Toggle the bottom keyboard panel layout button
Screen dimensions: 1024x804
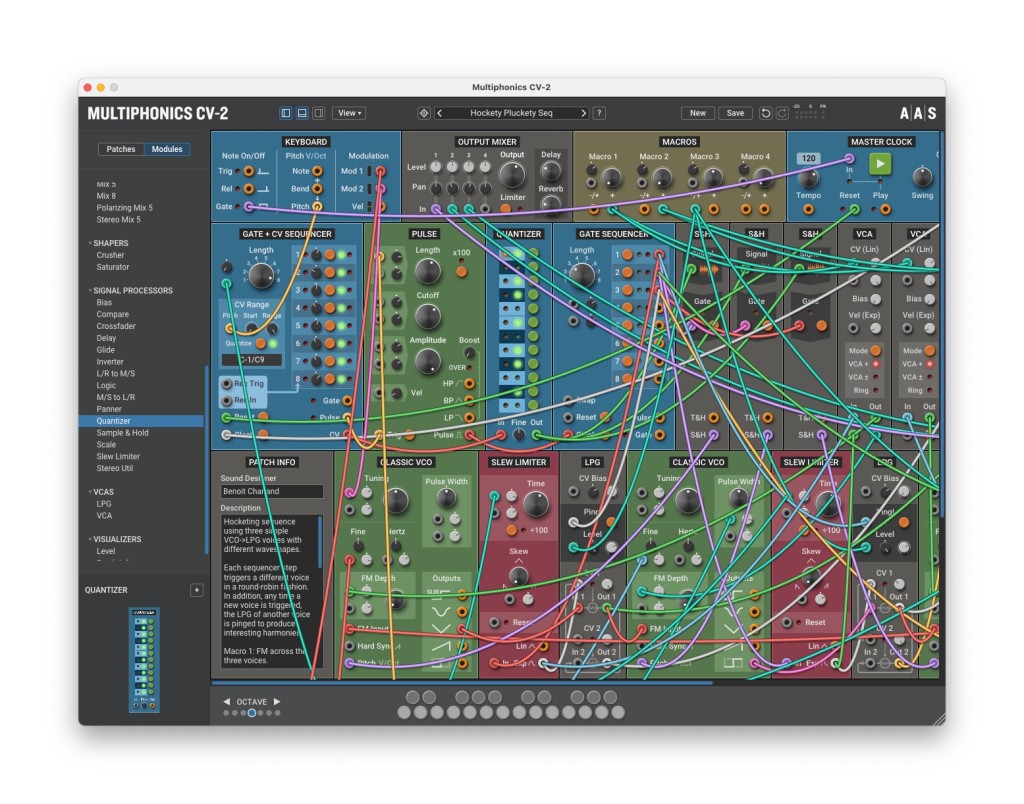[302, 113]
